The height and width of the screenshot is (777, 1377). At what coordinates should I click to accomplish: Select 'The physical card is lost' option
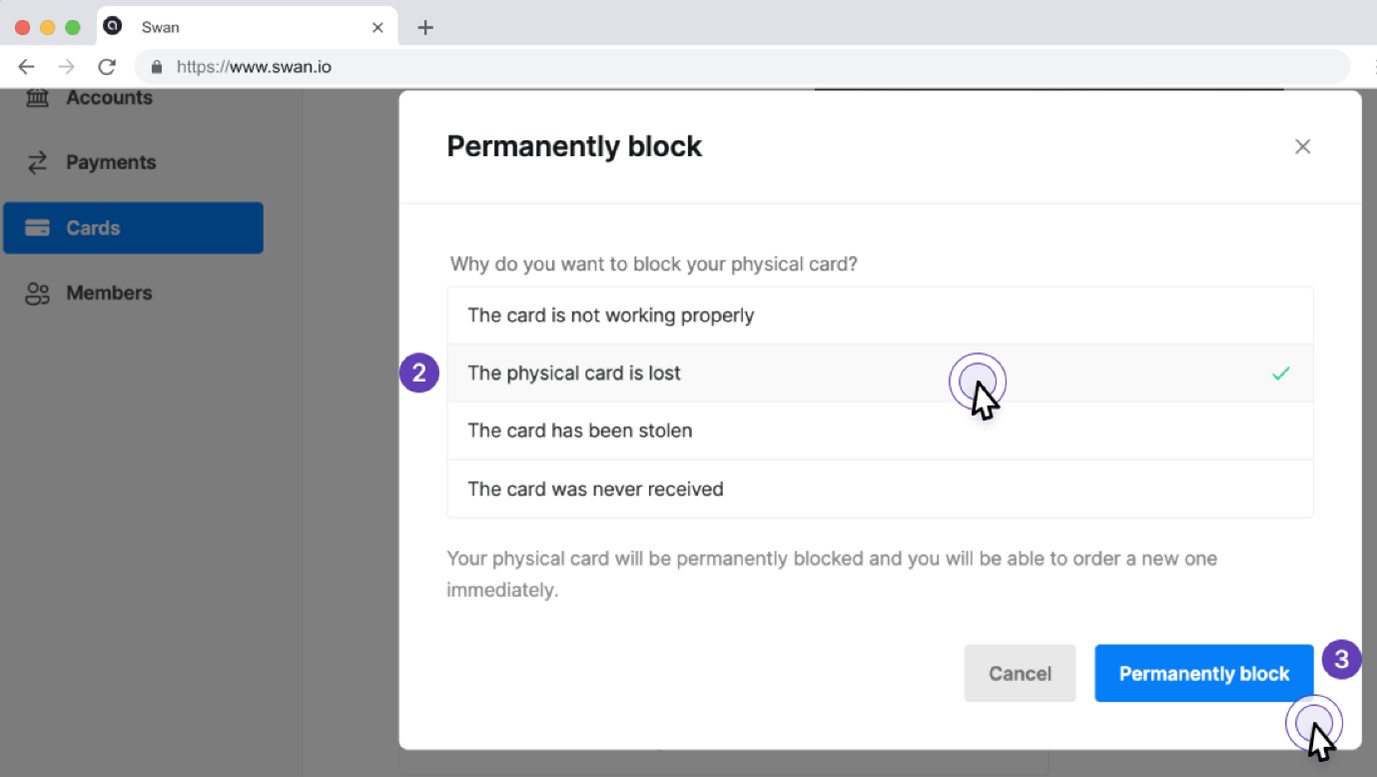coord(574,374)
